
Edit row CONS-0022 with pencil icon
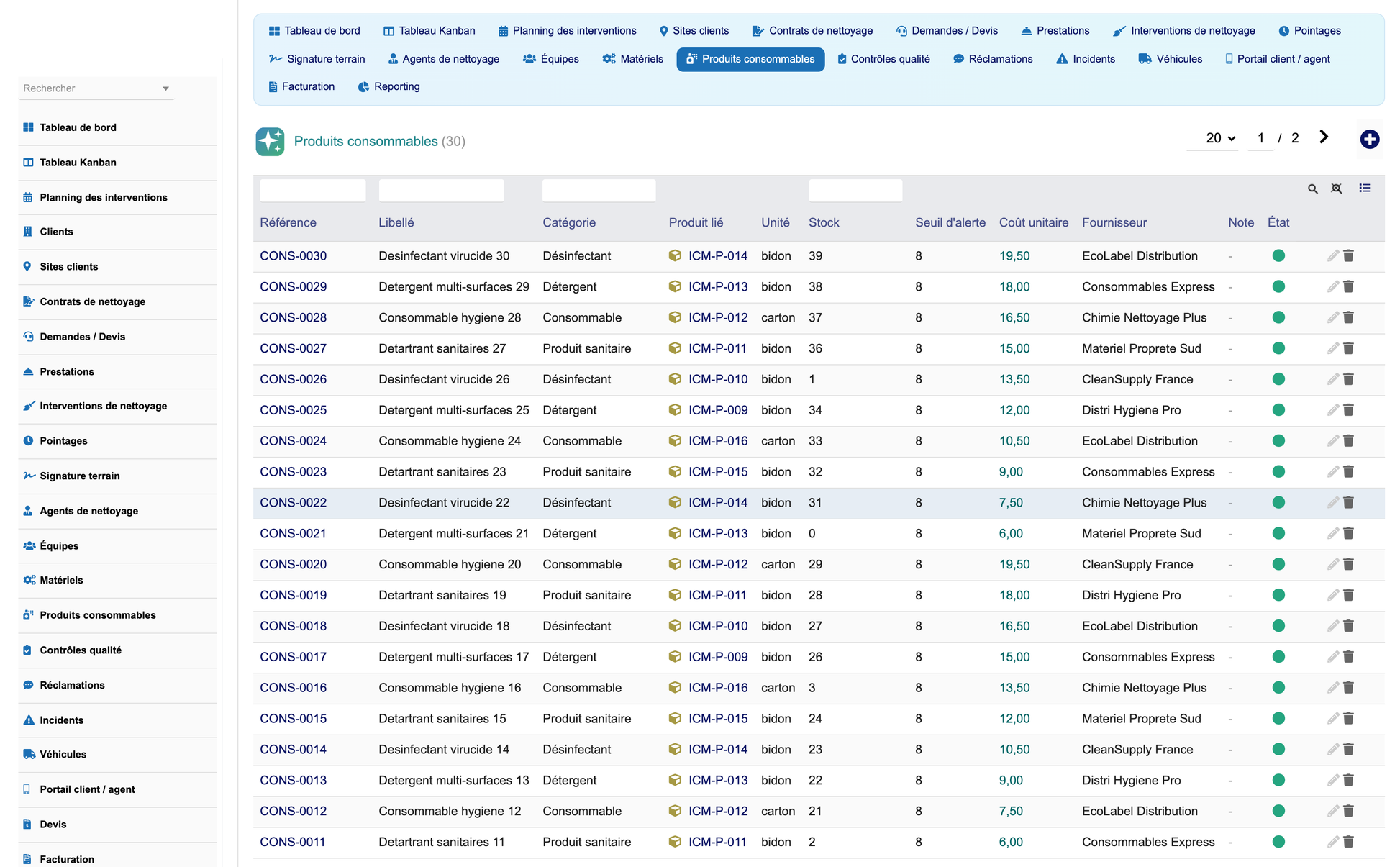1332,502
